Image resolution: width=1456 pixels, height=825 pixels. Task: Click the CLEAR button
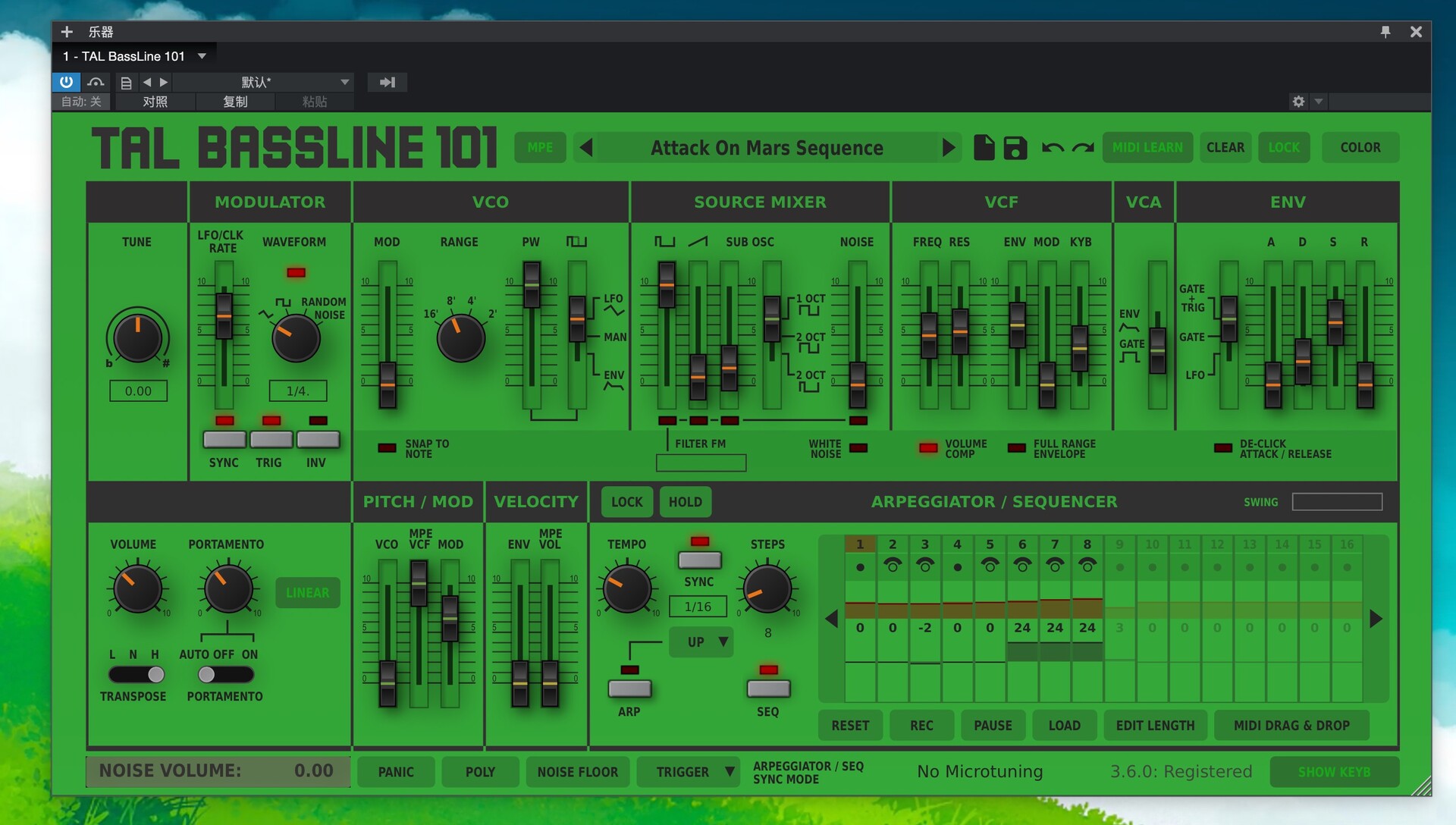coord(1225,147)
